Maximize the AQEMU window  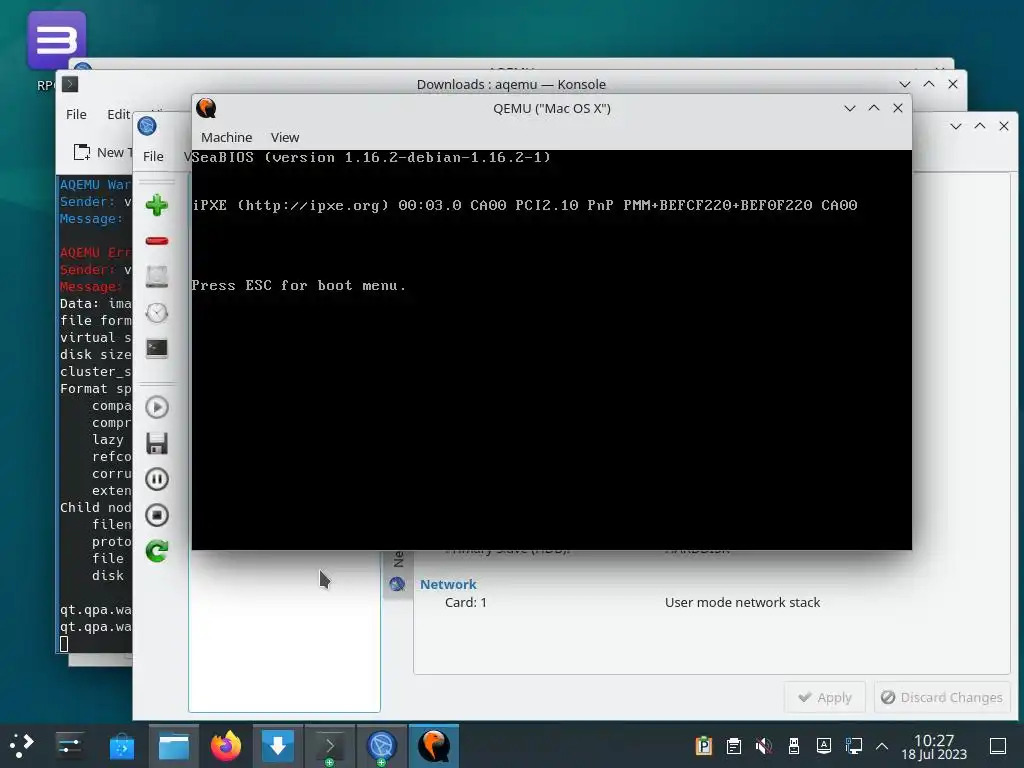tap(980, 126)
